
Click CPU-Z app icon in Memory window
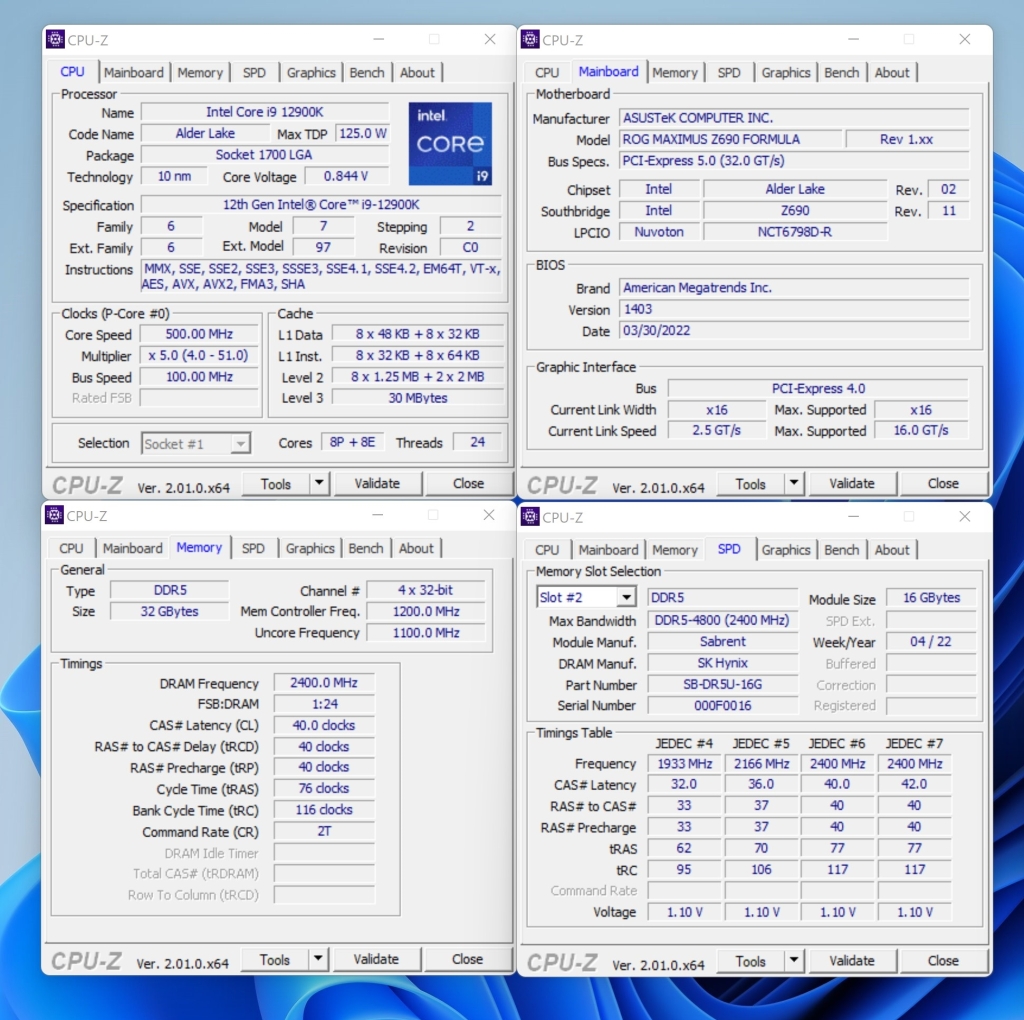pyautogui.click(x=55, y=515)
